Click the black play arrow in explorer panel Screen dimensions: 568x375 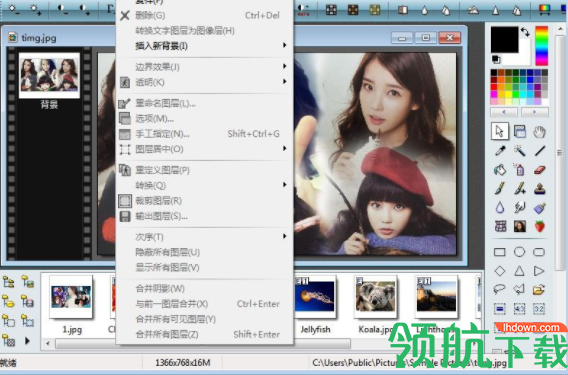click(28, 341)
